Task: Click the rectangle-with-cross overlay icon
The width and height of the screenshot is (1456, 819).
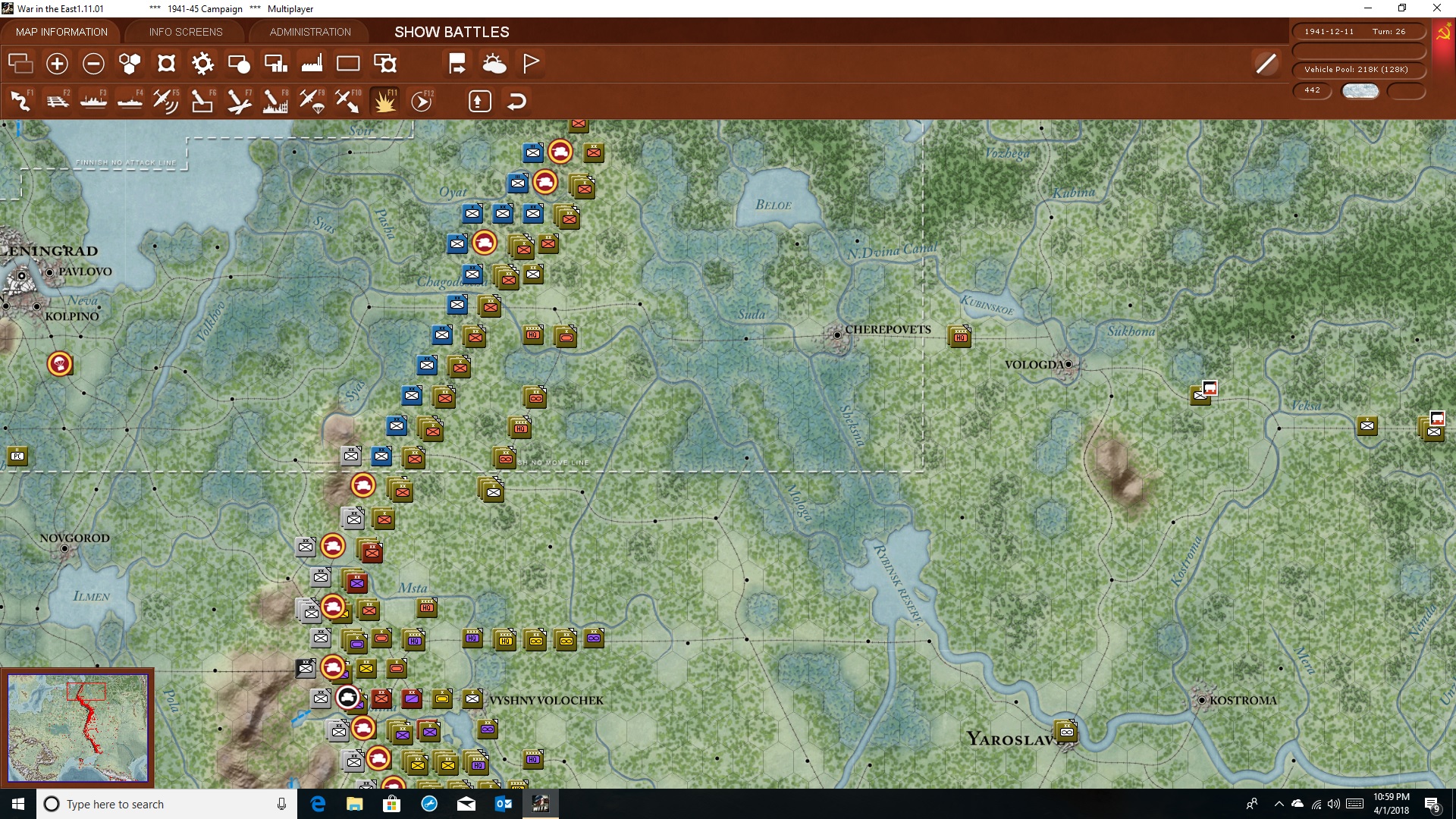Action: click(x=384, y=64)
